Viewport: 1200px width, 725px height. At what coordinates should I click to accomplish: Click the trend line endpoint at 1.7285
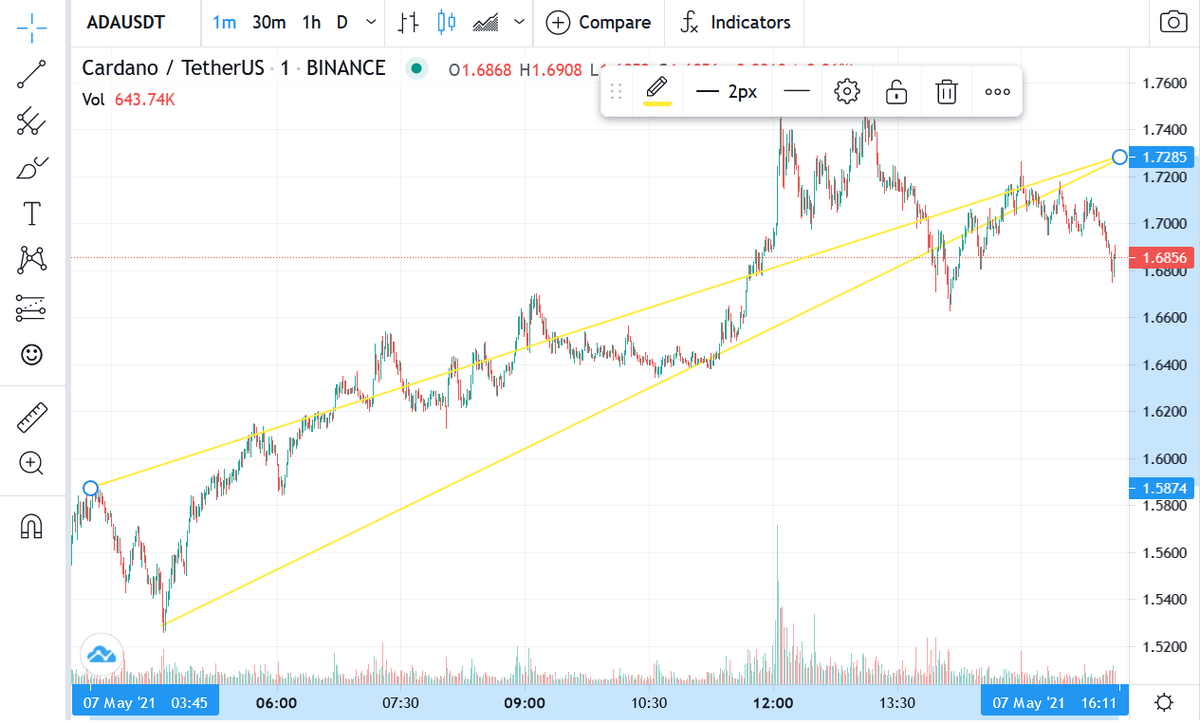pos(1119,157)
